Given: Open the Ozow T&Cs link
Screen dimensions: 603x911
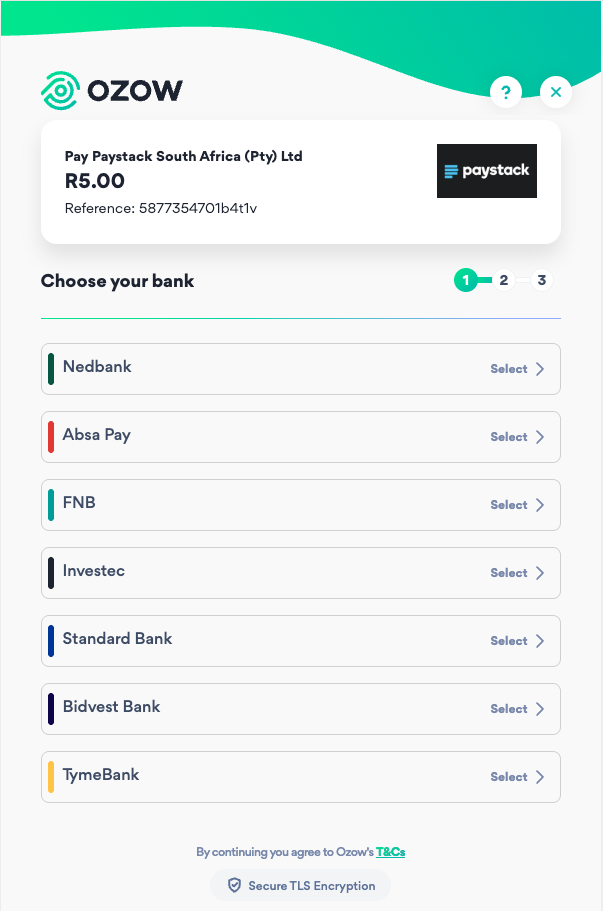Looking at the screenshot, I should pos(390,852).
